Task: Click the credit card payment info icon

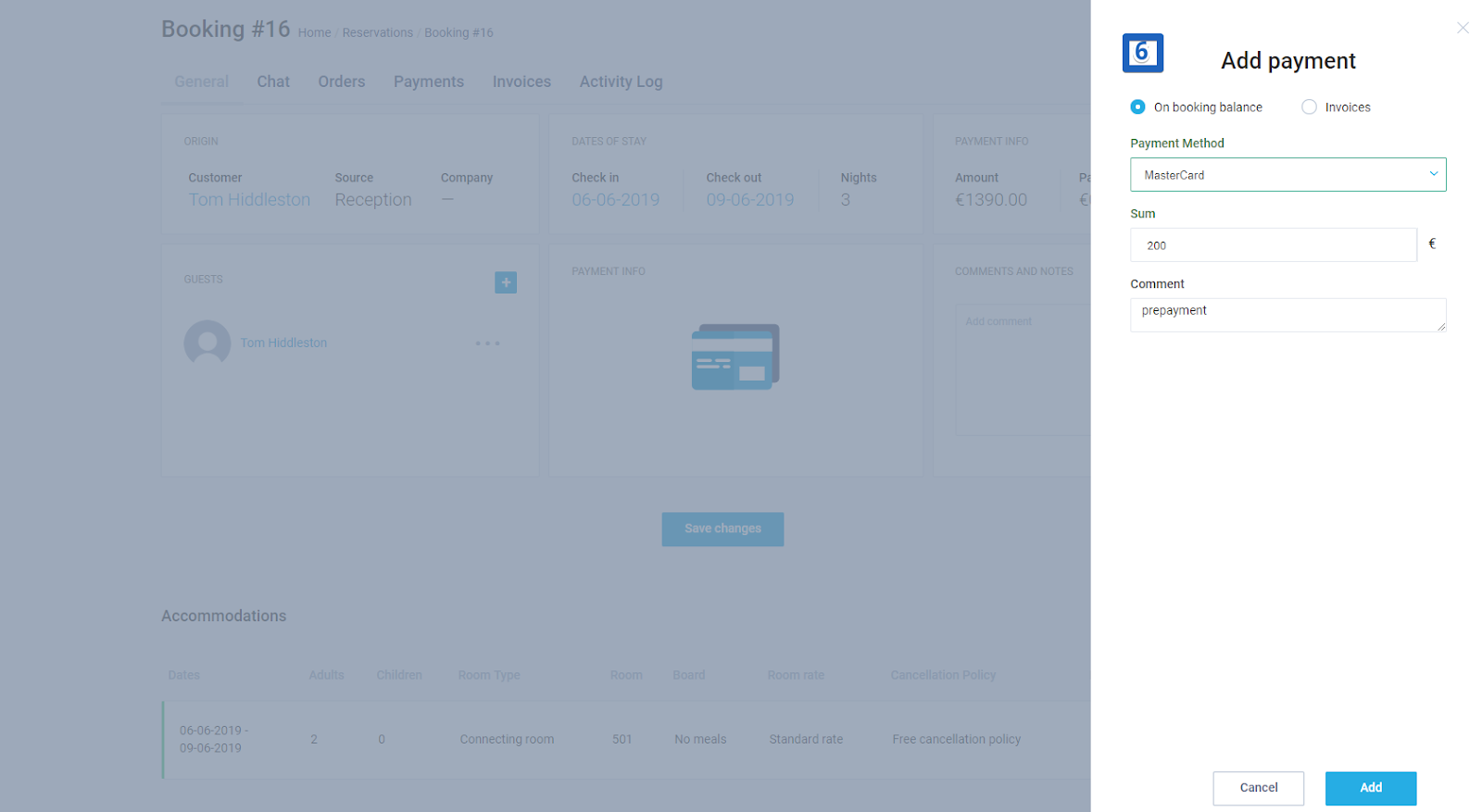Action: coord(735,357)
